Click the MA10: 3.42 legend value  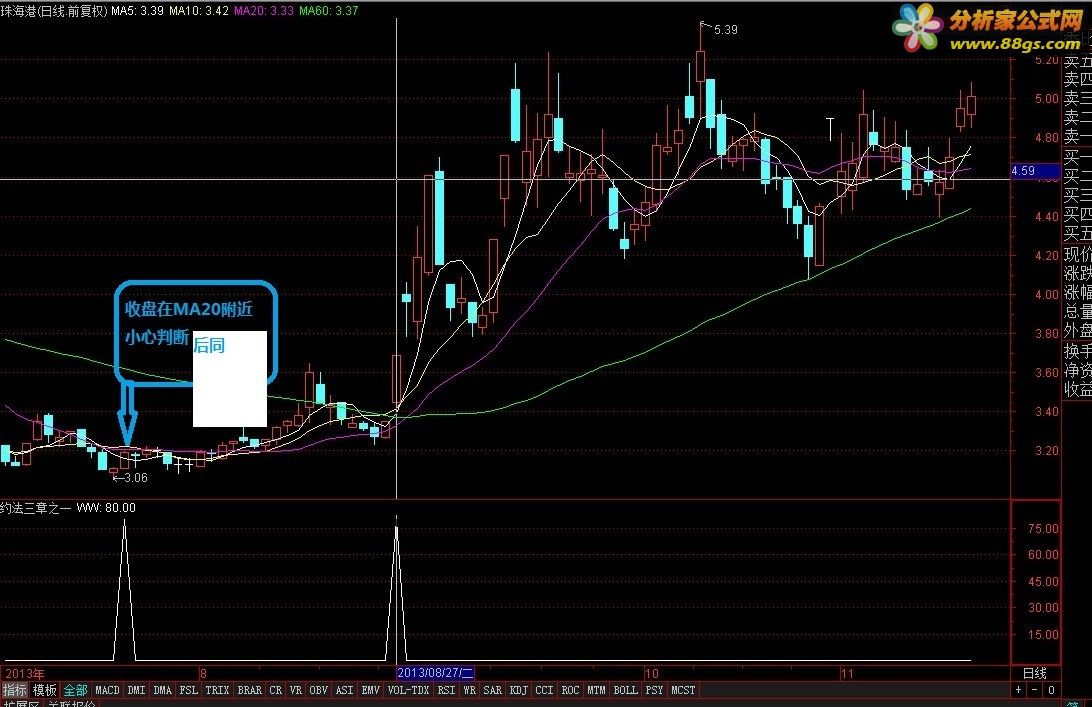[199, 10]
